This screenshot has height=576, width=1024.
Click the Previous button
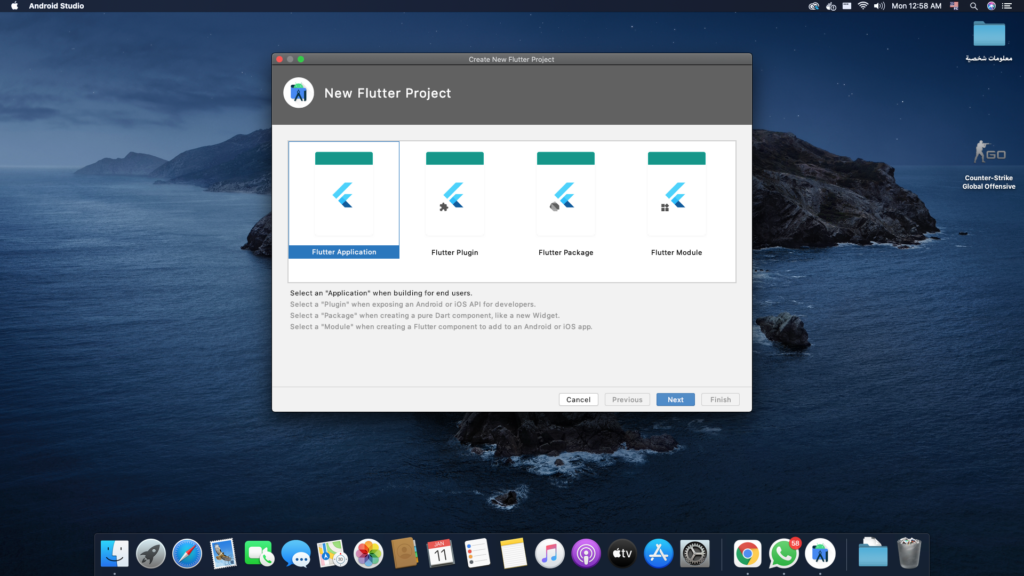(627, 400)
